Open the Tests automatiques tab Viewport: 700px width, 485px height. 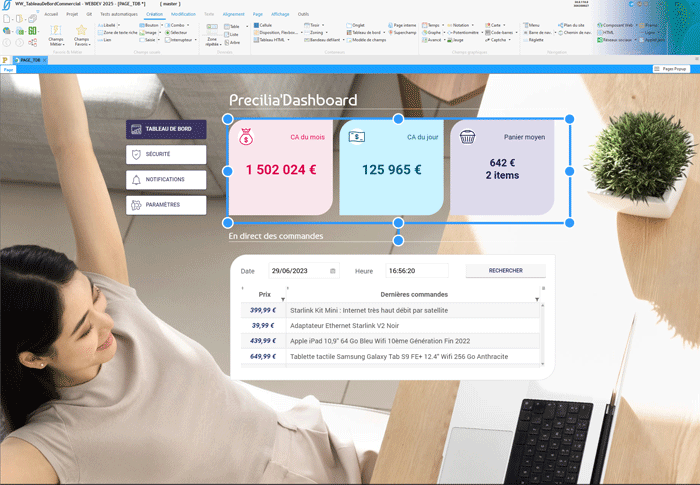point(119,14)
